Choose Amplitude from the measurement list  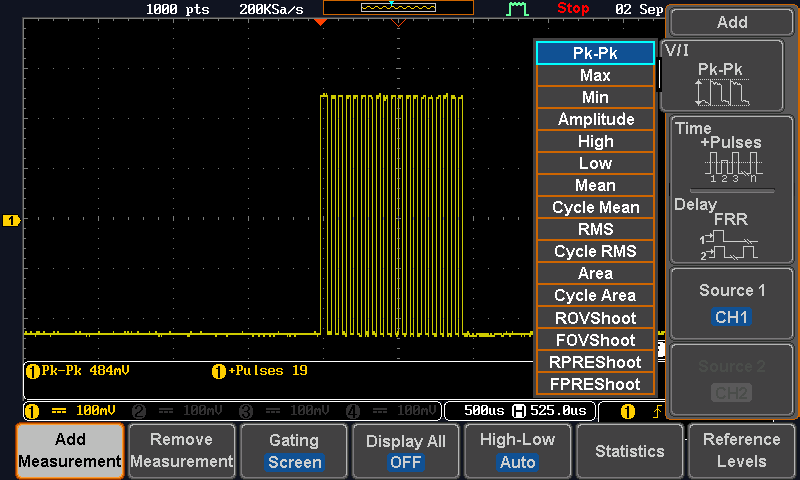click(x=595, y=119)
